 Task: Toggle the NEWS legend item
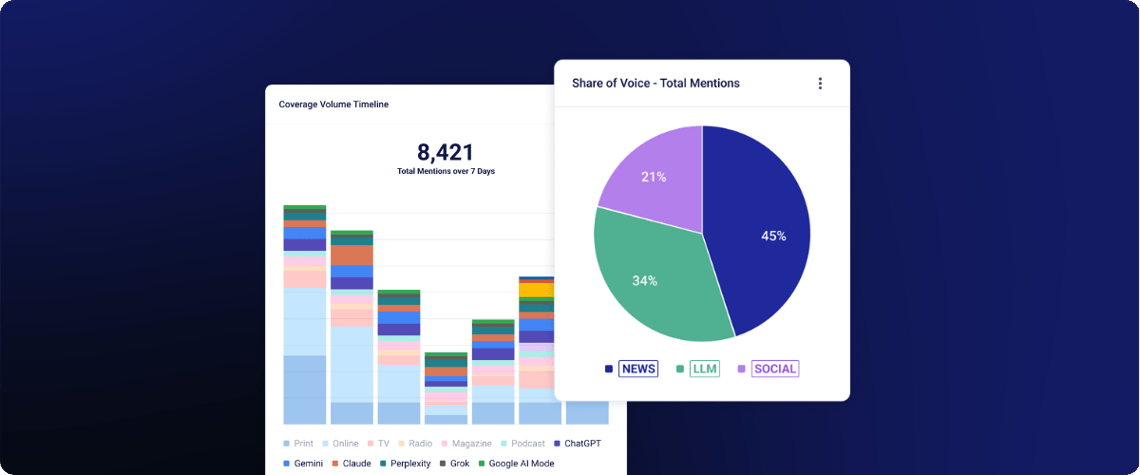[x=630, y=369]
